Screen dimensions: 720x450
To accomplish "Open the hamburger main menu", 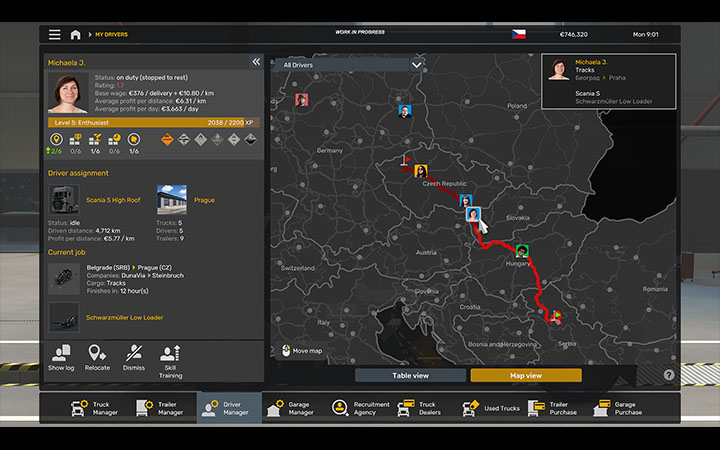I will tap(54, 34).
